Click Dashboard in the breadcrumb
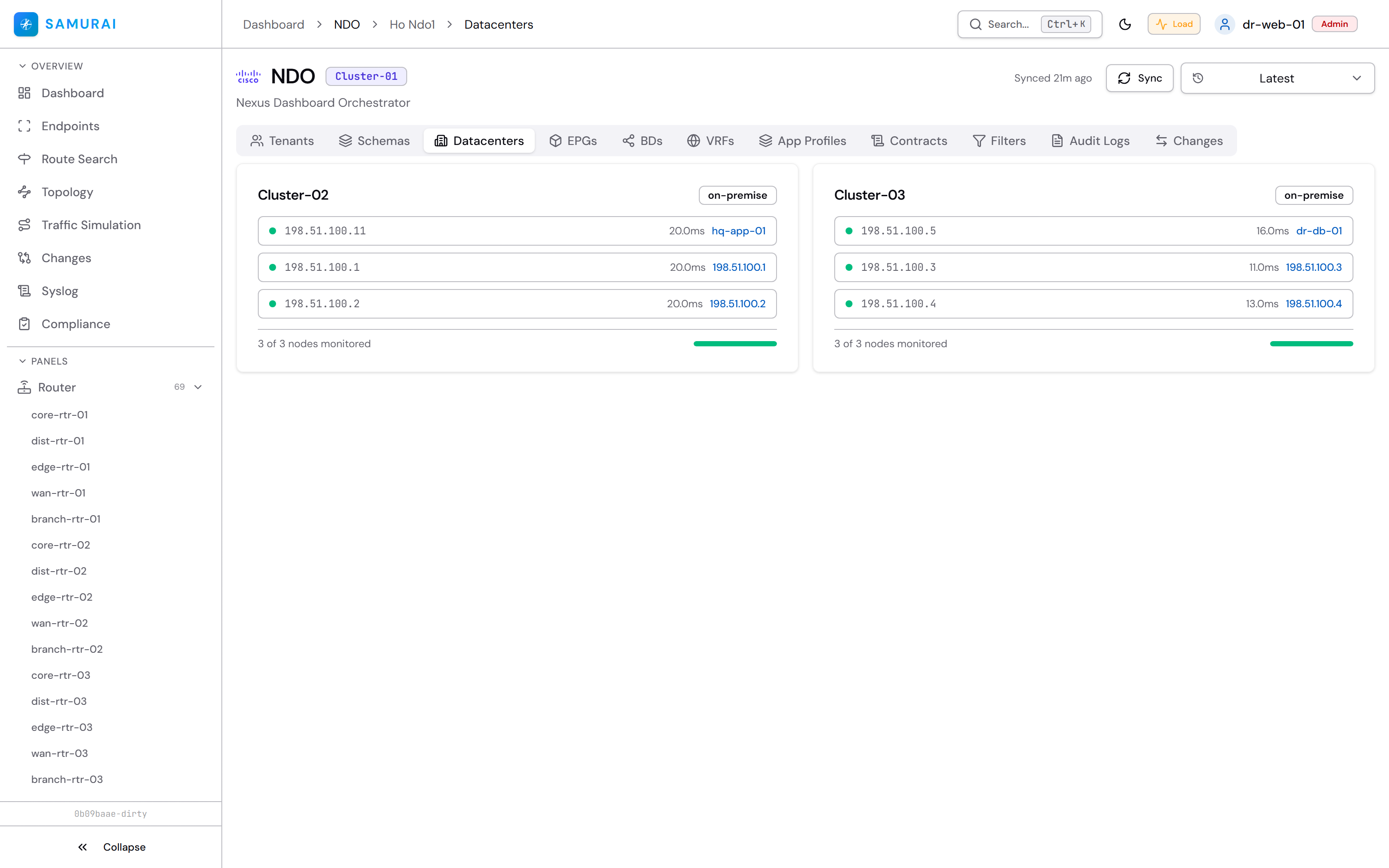The height and width of the screenshot is (868, 1389). [273, 24]
